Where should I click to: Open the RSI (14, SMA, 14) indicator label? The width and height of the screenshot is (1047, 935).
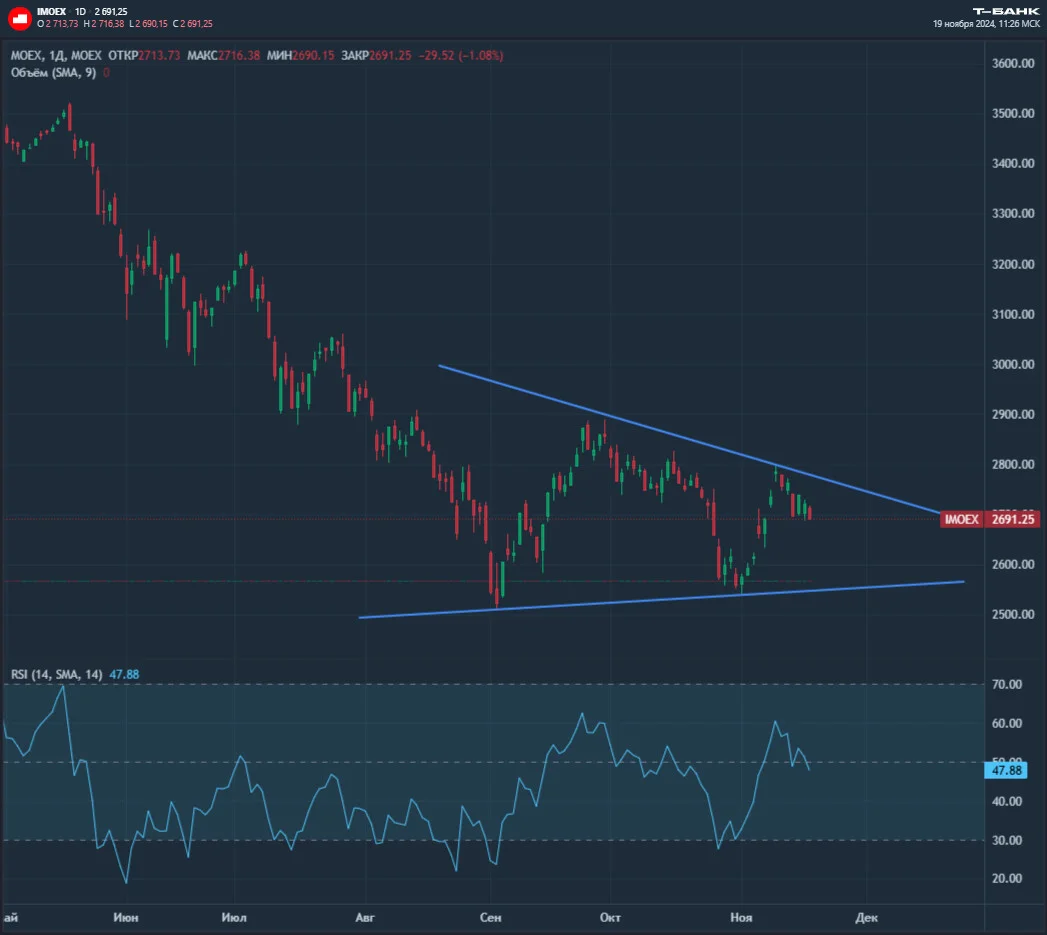pos(57,675)
